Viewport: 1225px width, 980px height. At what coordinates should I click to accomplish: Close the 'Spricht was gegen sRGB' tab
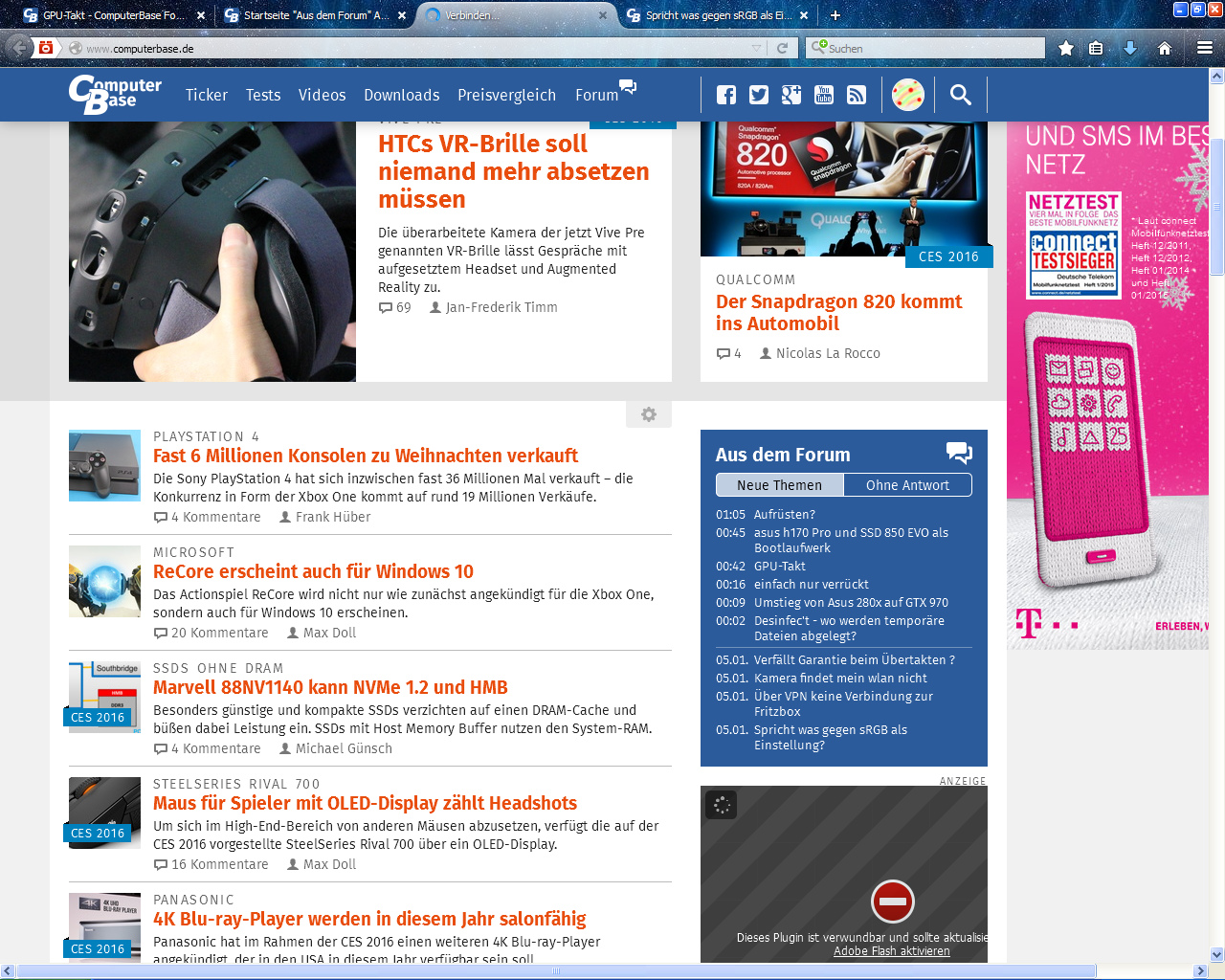pos(804,15)
